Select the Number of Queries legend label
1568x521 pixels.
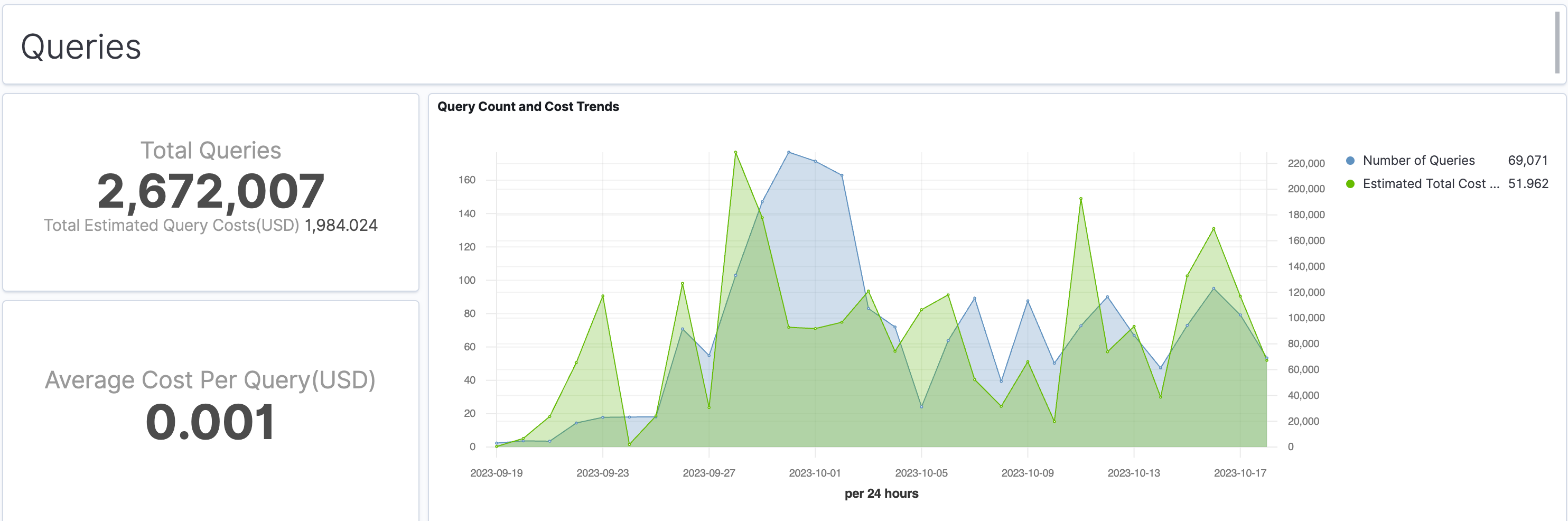(1418, 161)
